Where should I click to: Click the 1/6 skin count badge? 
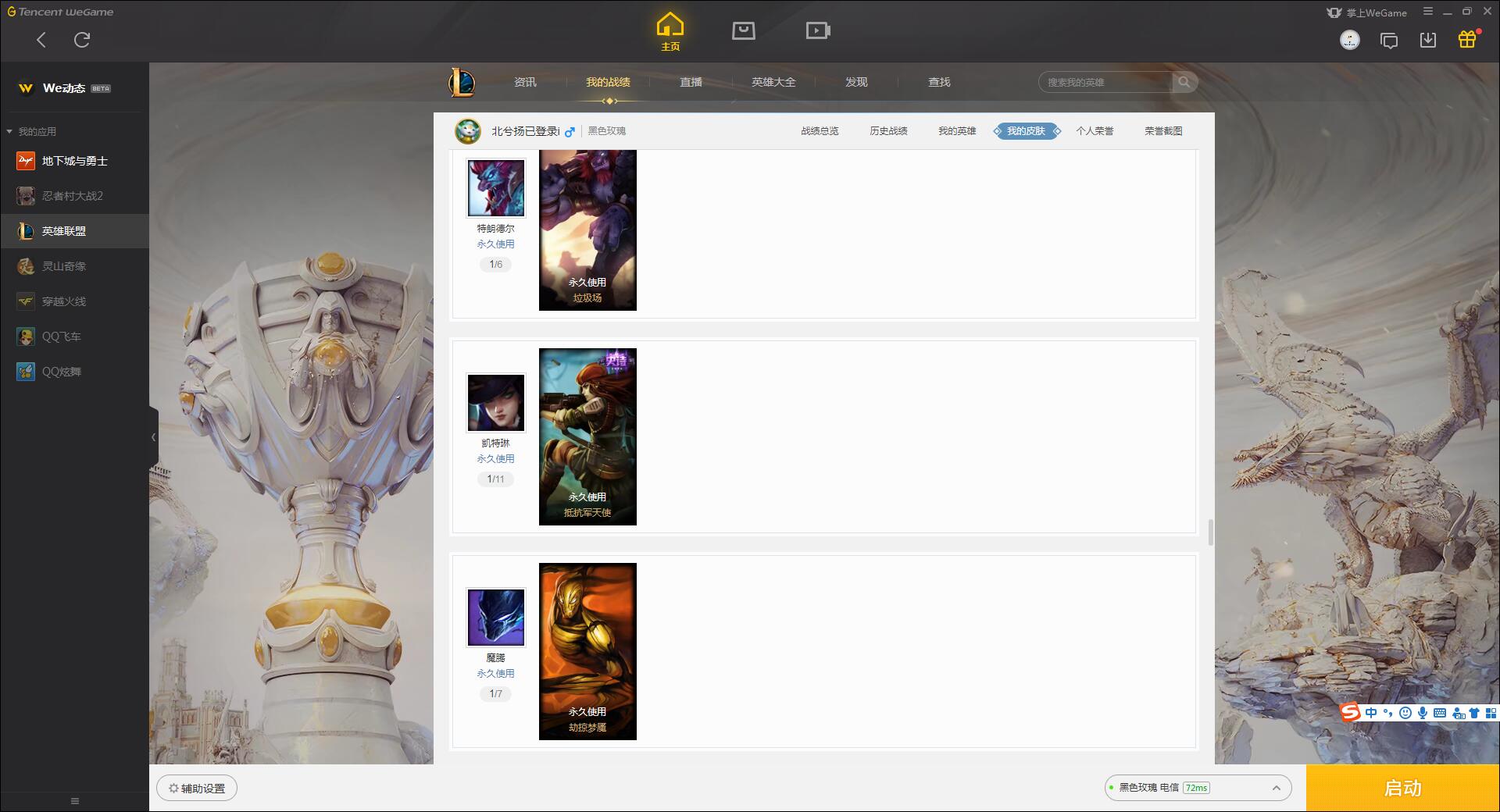pos(496,265)
